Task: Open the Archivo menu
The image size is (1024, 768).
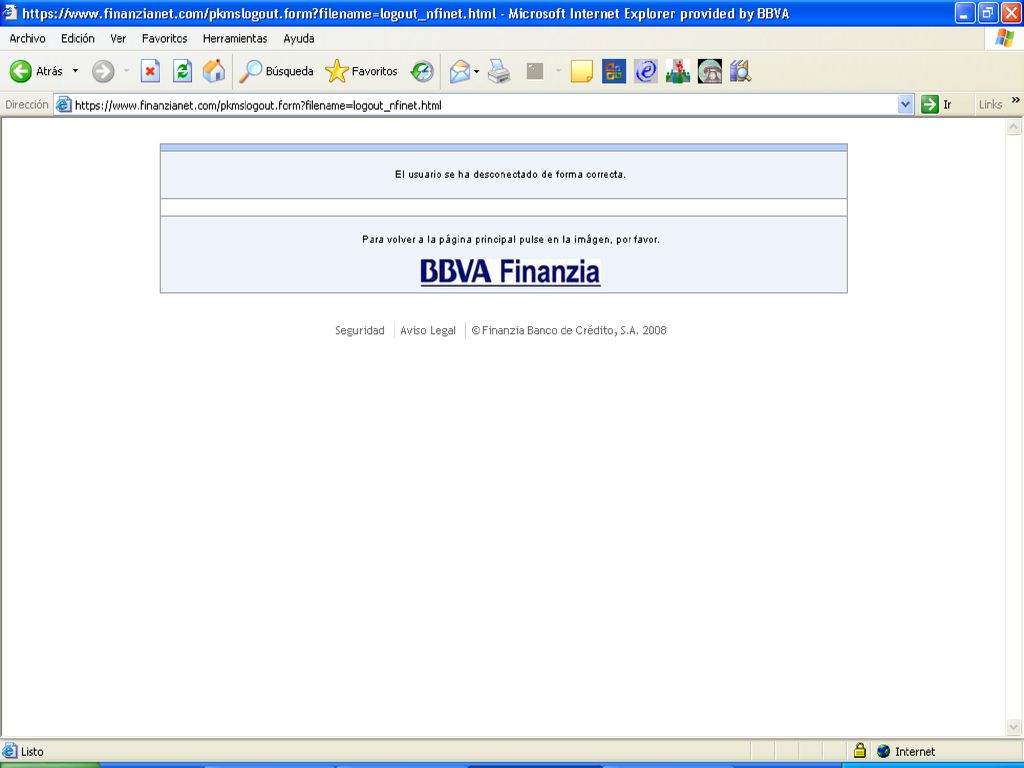Action: pyautogui.click(x=27, y=39)
